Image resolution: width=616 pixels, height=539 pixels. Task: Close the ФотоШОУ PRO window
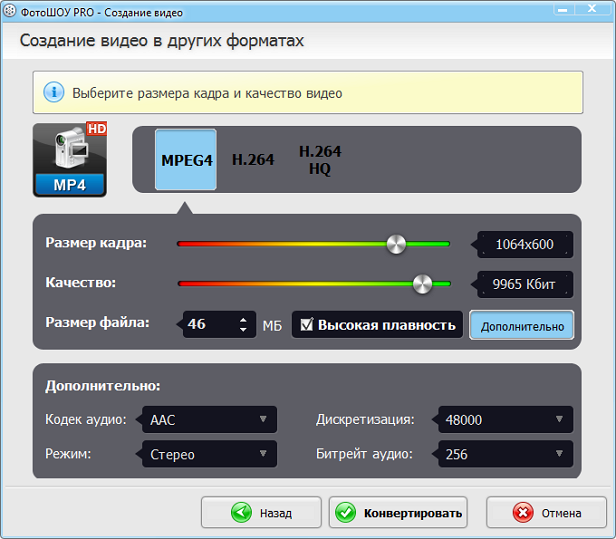tap(592, 9)
